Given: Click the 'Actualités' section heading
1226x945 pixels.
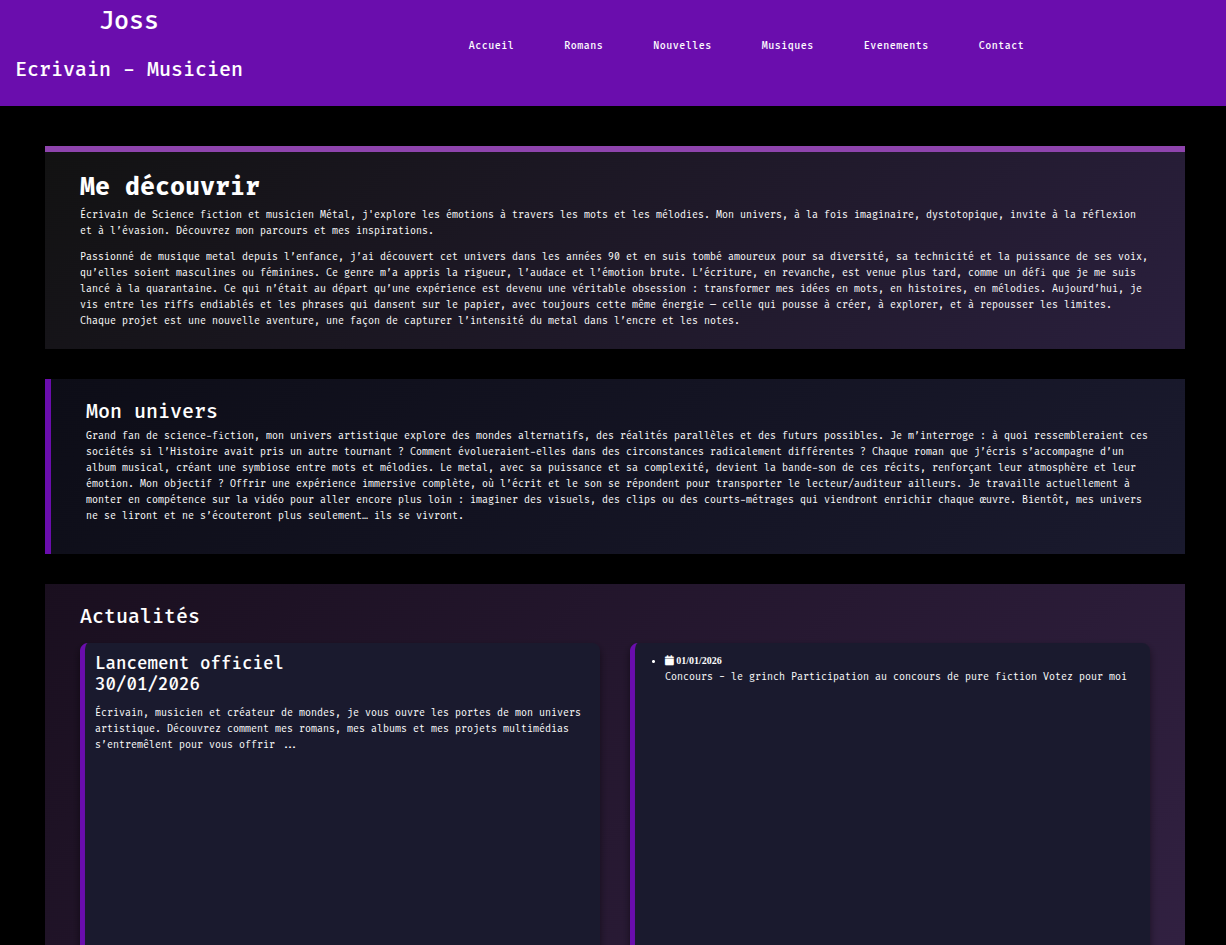Looking at the screenshot, I should tap(140, 616).
